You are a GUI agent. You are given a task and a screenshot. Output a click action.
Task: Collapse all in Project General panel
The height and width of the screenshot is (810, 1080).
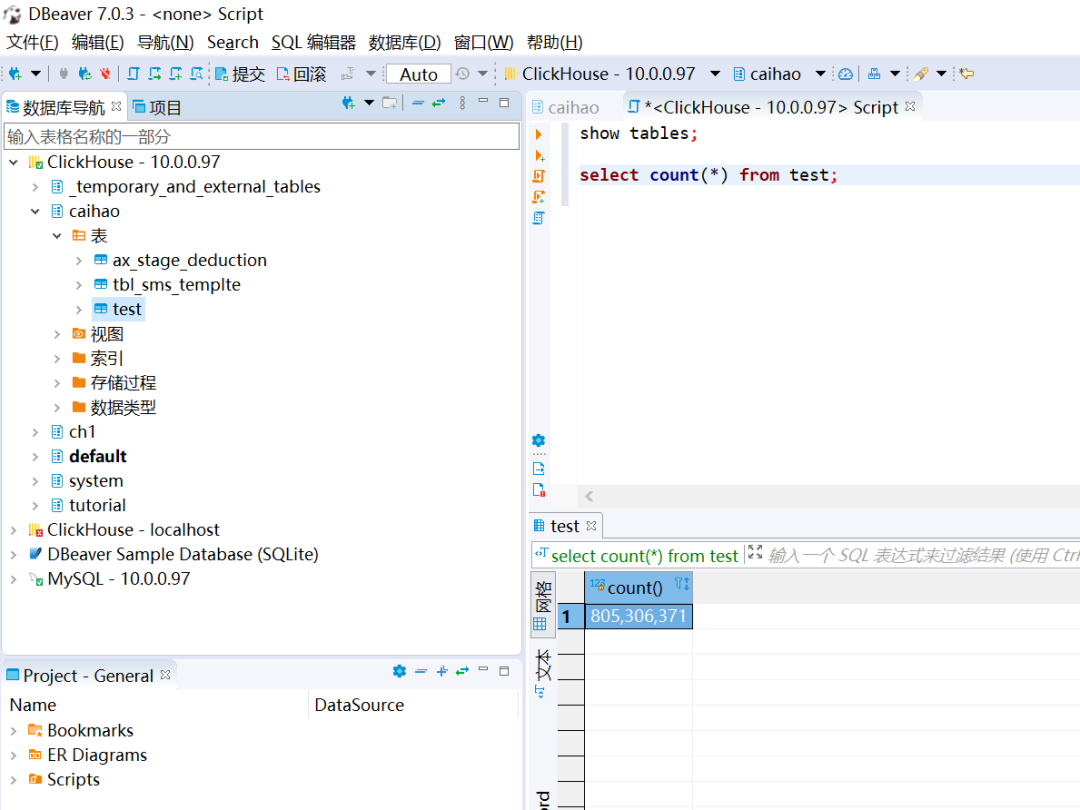[421, 671]
